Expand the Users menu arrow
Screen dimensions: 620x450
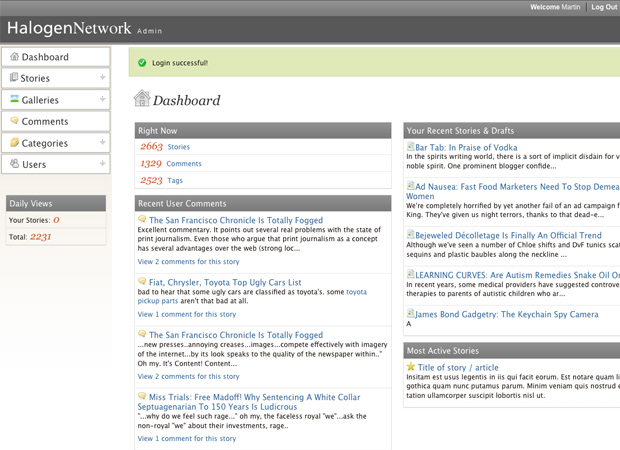[102, 163]
